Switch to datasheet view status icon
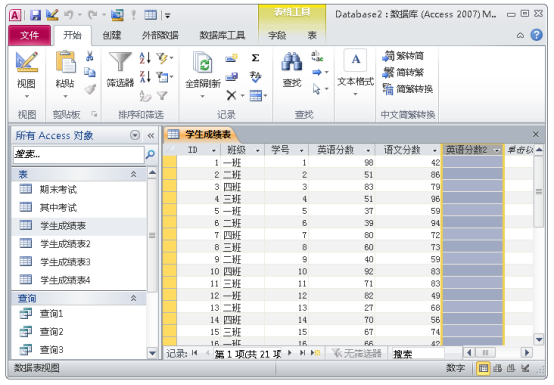This screenshot has width=554, height=385. [x=483, y=368]
